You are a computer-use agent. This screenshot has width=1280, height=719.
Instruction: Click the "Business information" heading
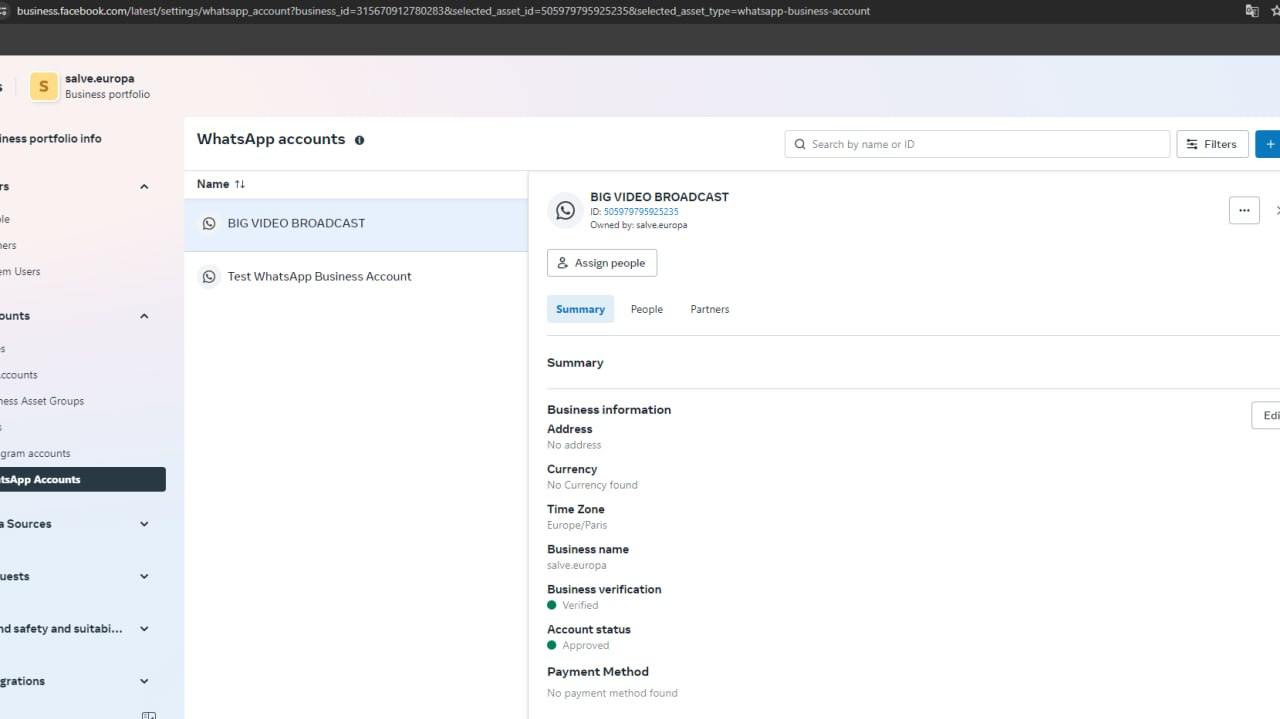click(x=609, y=410)
